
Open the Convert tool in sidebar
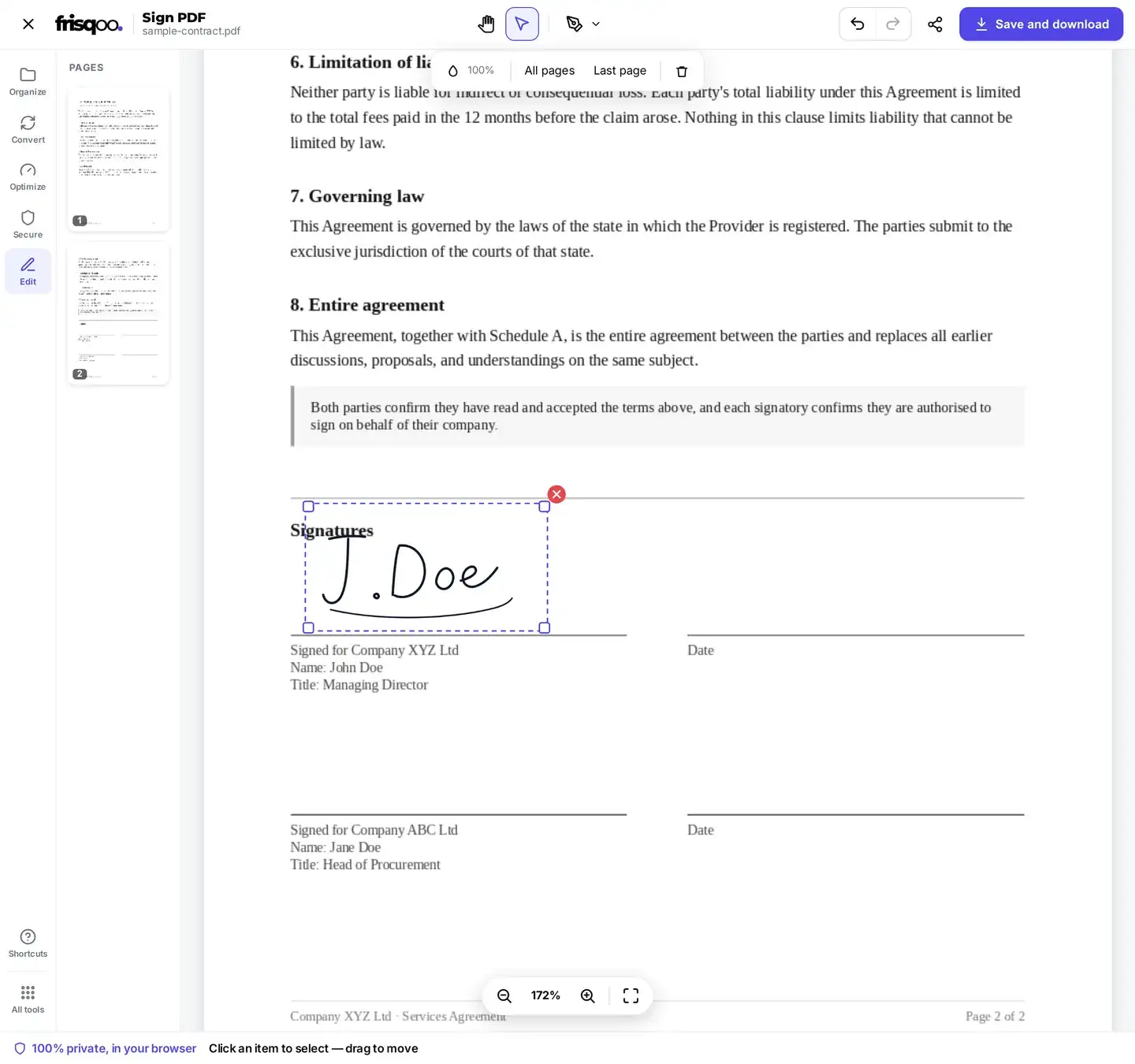tap(28, 129)
